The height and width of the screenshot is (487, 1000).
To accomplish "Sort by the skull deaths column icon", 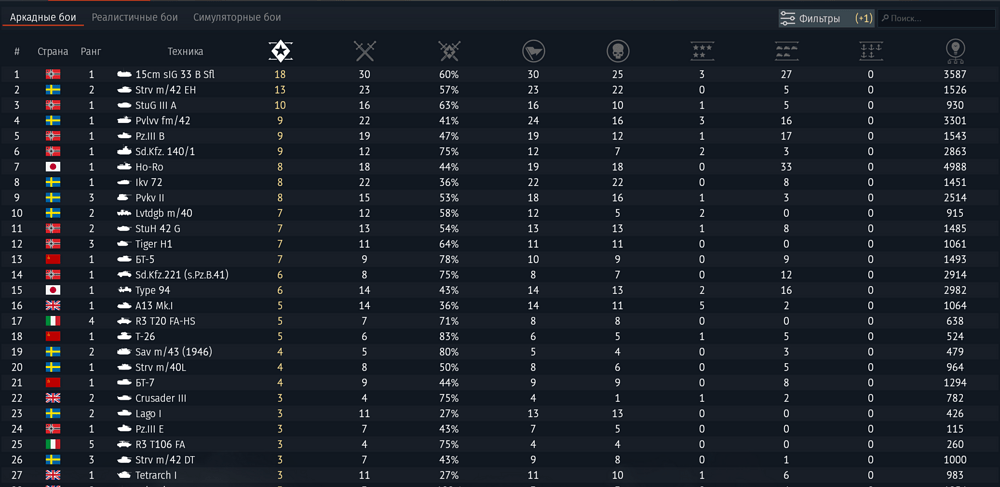I will pos(618,51).
